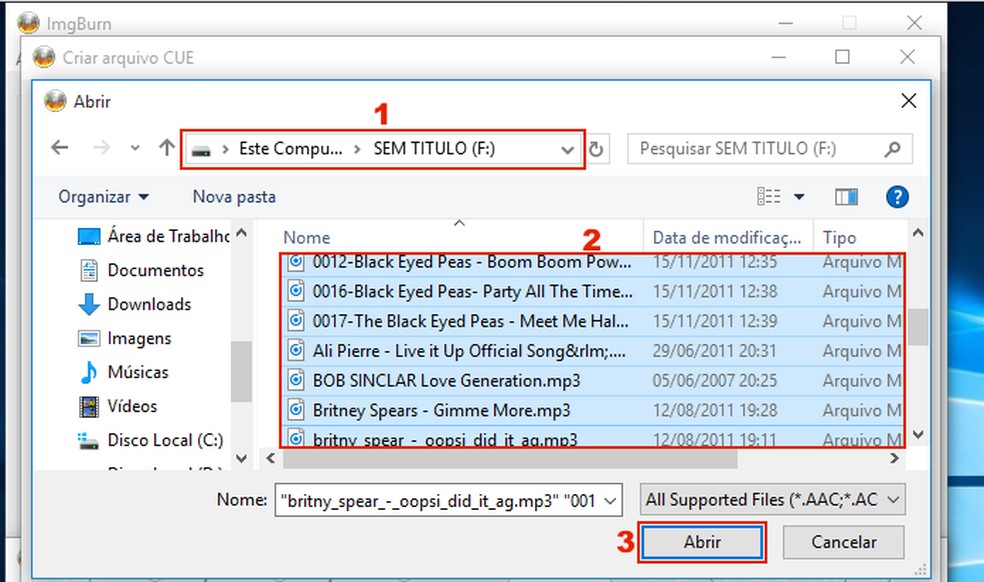Click the Documentos page icon
The image size is (984, 582).
(x=89, y=271)
